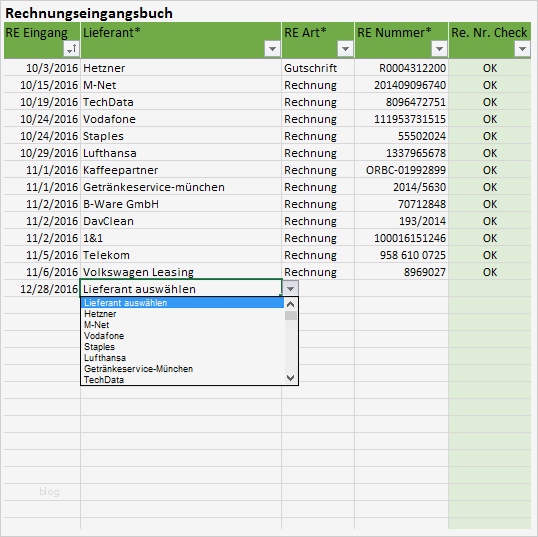Select invoice number 958 610 0725
Viewport: 538px width, 537px height.
(x=401, y=255)
